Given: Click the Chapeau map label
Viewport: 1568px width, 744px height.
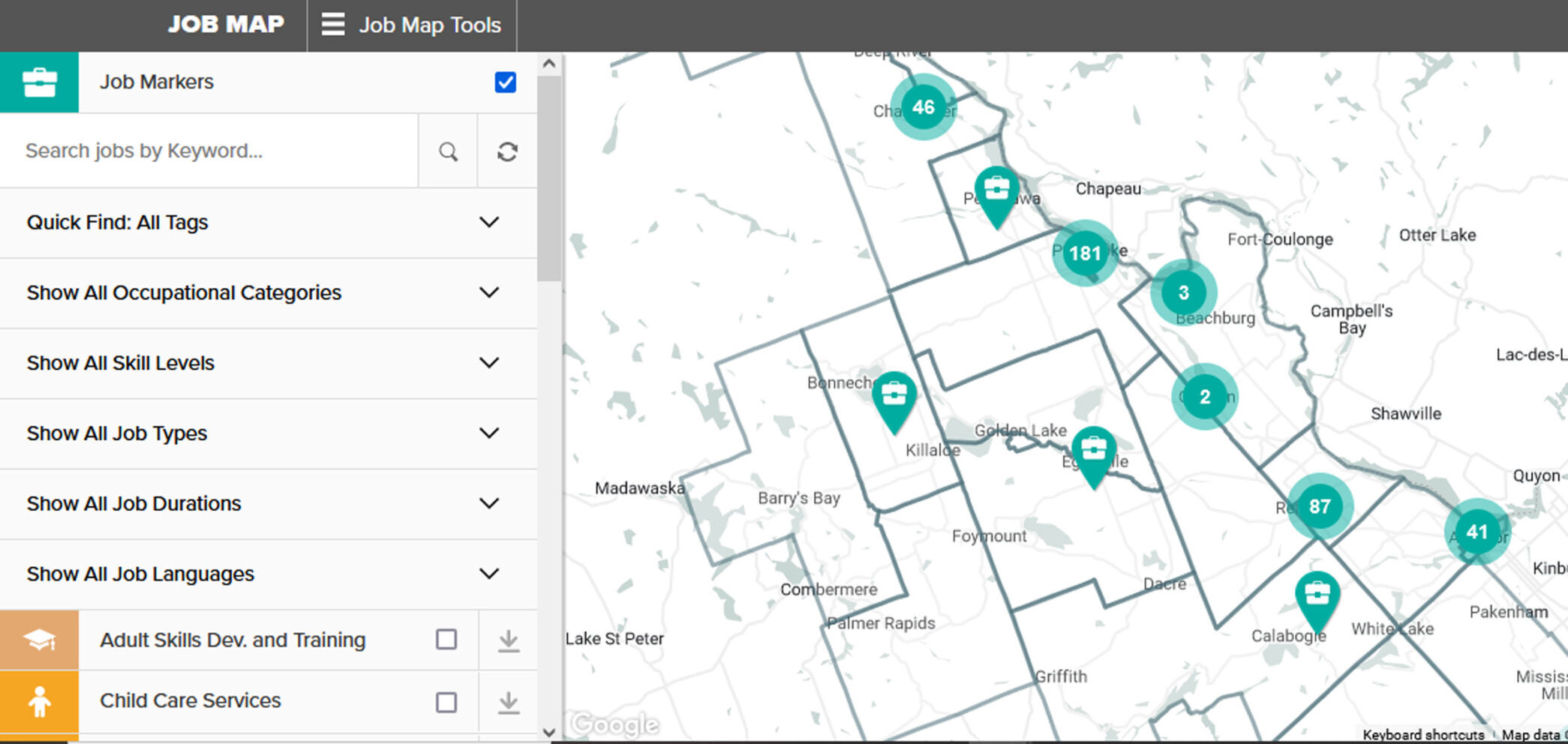Looking at the screenshot, I should [x=1108, y=189].
